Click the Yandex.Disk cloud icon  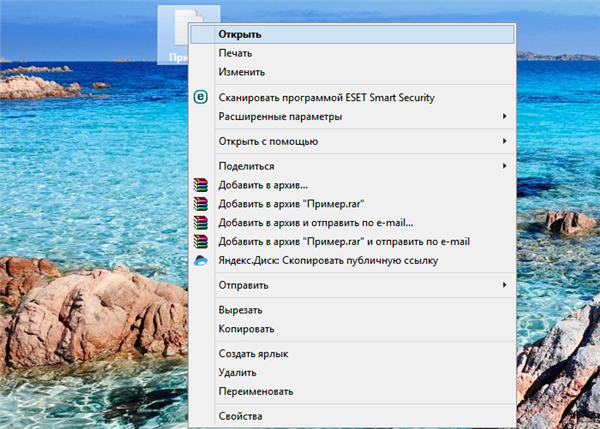coord(201,260)
